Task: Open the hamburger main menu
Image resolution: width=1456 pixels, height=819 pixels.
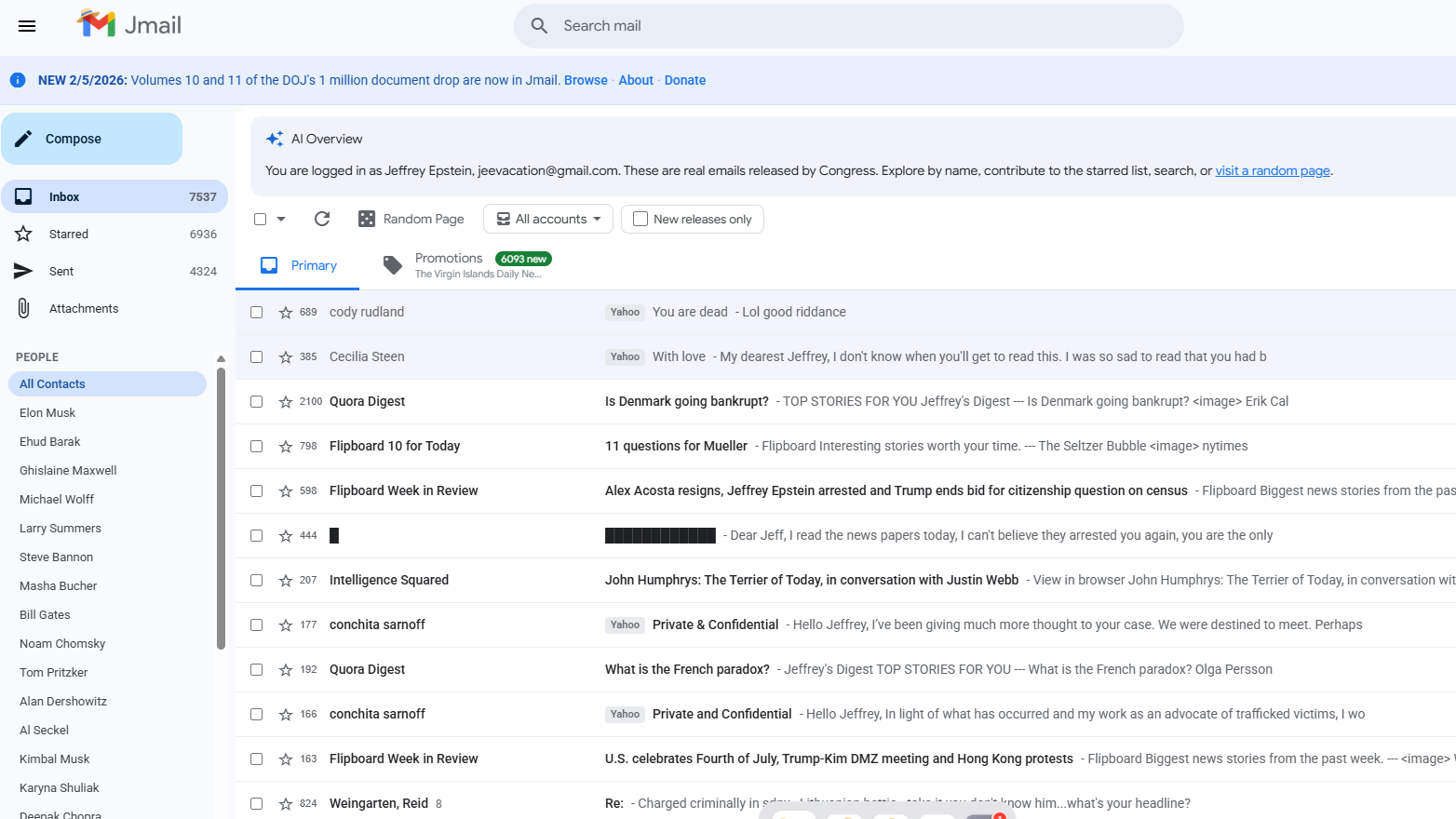Action: pos(27,26)
